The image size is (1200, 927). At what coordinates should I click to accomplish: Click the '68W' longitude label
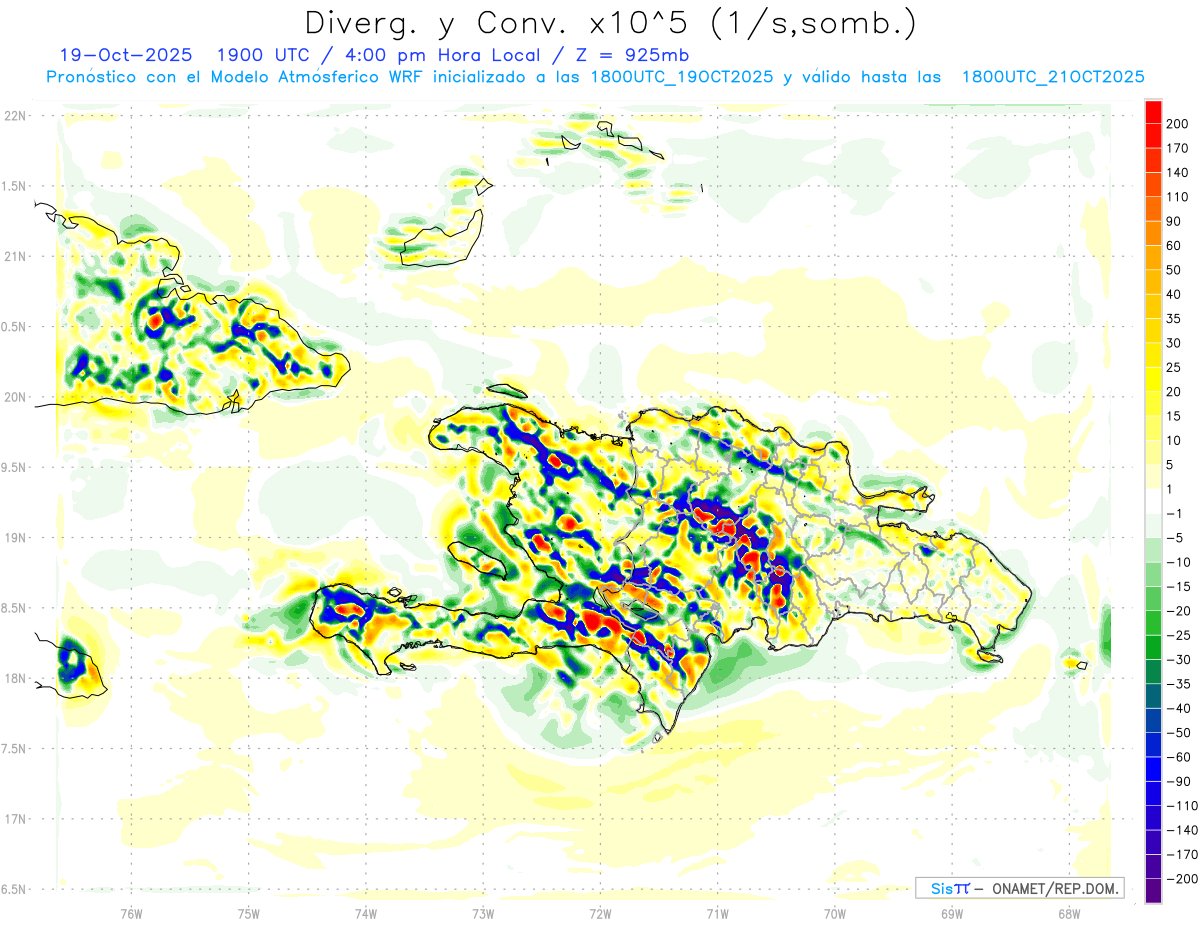tap(1069, 912)
